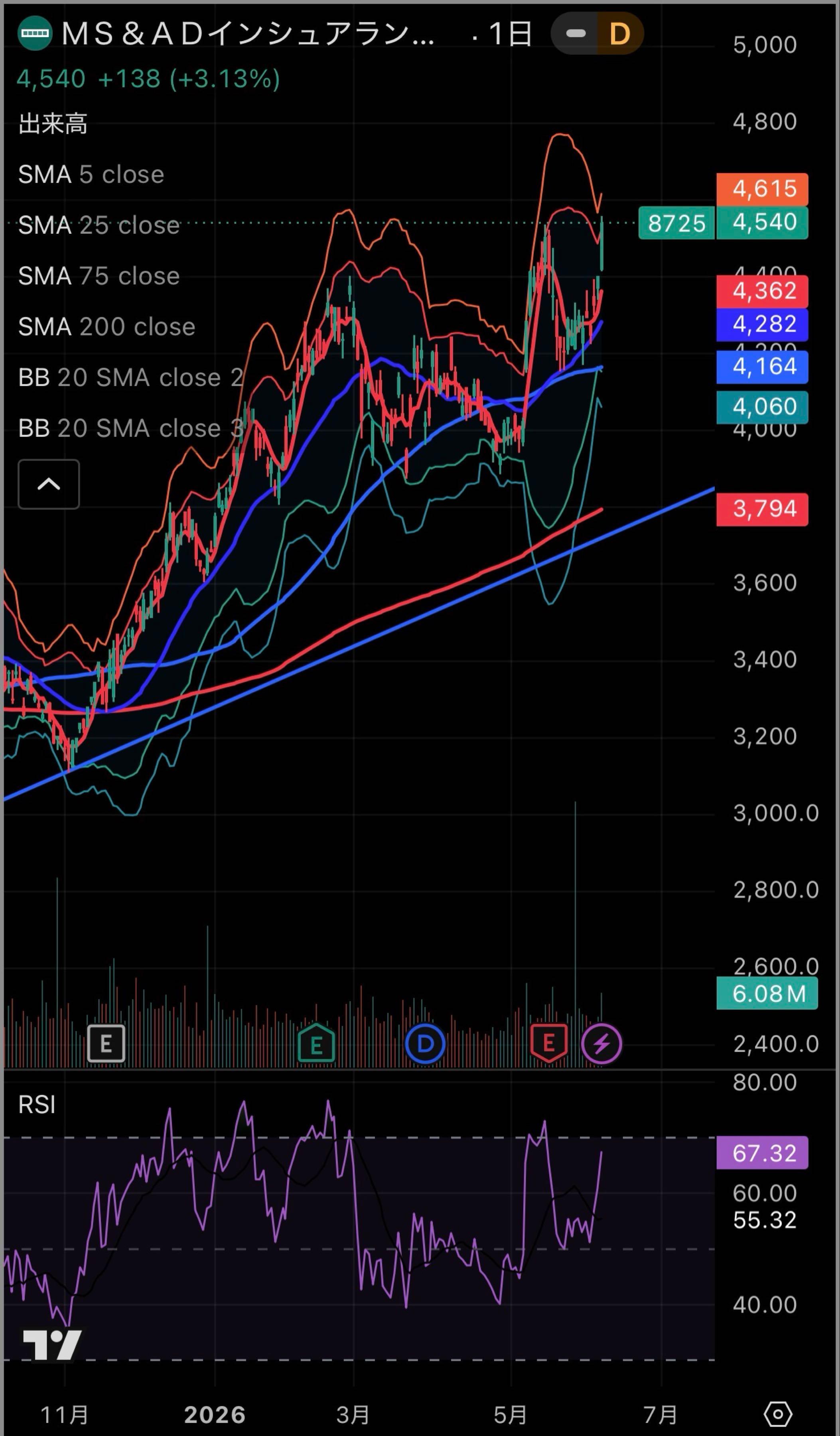The width and height of the screenshot is (840, 1436).
Task: Select the SMA 200 close indicator
Action: click(107, 327)
